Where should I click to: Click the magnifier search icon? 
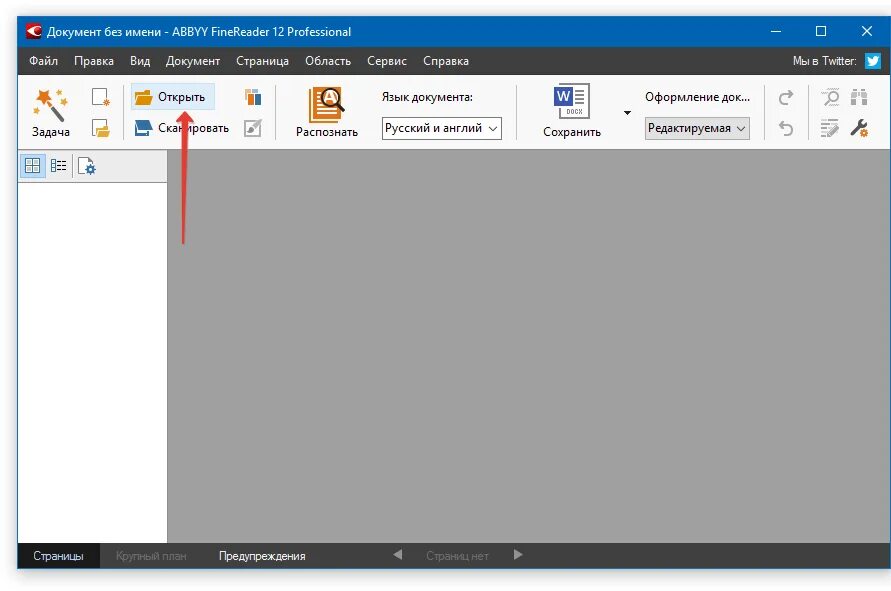click(x=830, y=97)
